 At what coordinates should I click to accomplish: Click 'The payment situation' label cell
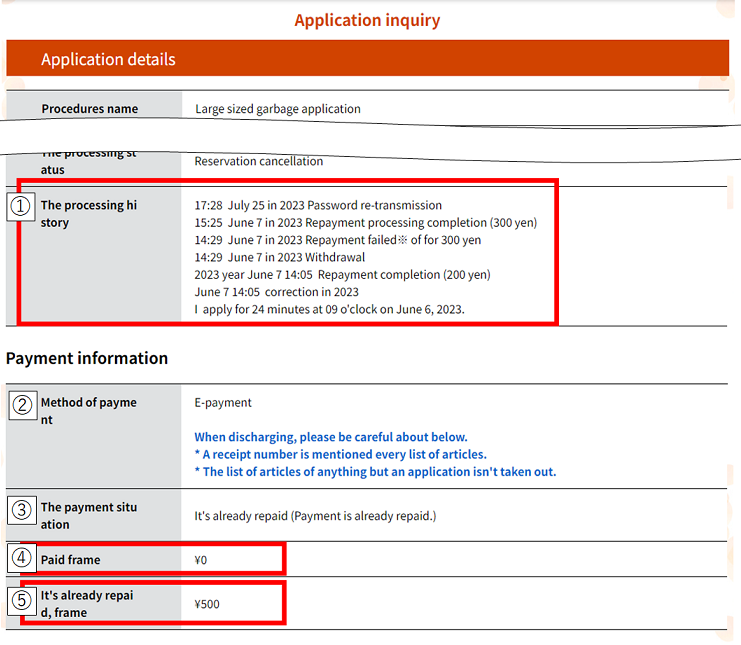(94, 515)
